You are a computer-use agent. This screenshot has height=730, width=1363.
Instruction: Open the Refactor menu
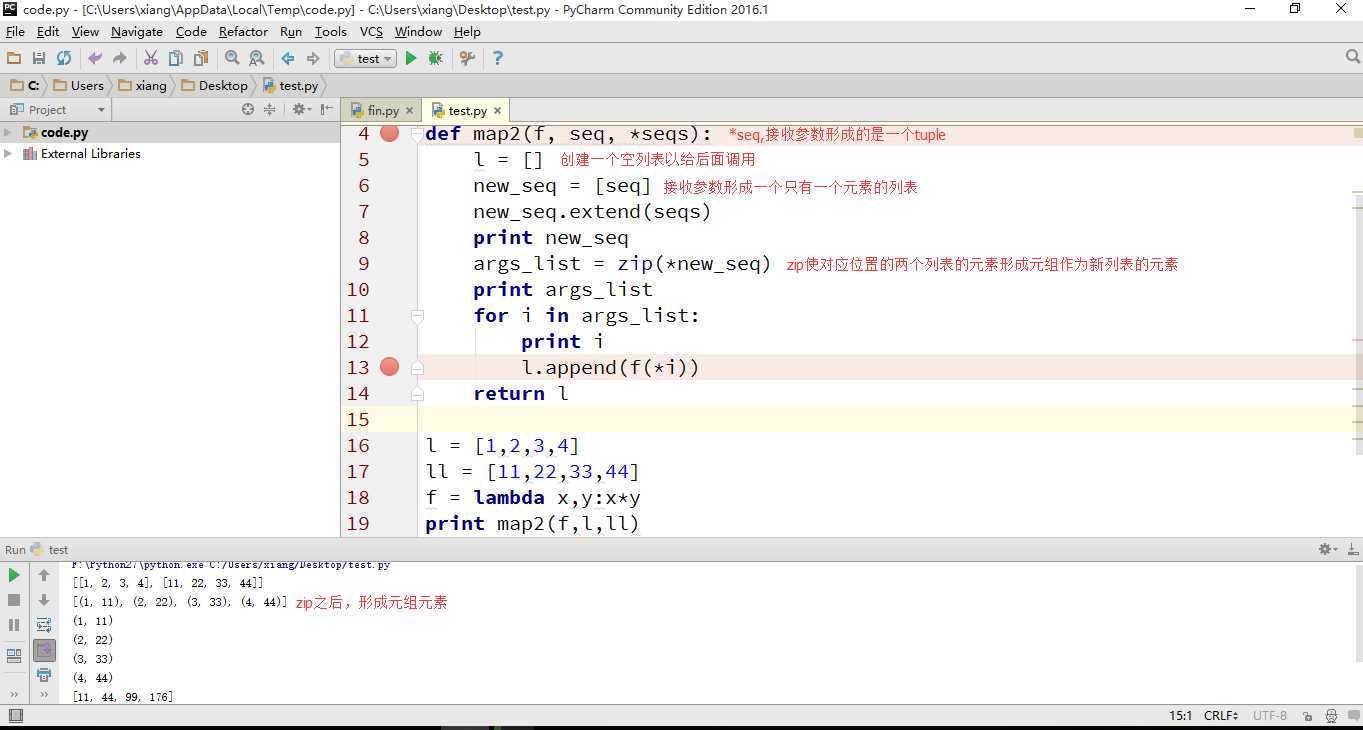(243, 32)
